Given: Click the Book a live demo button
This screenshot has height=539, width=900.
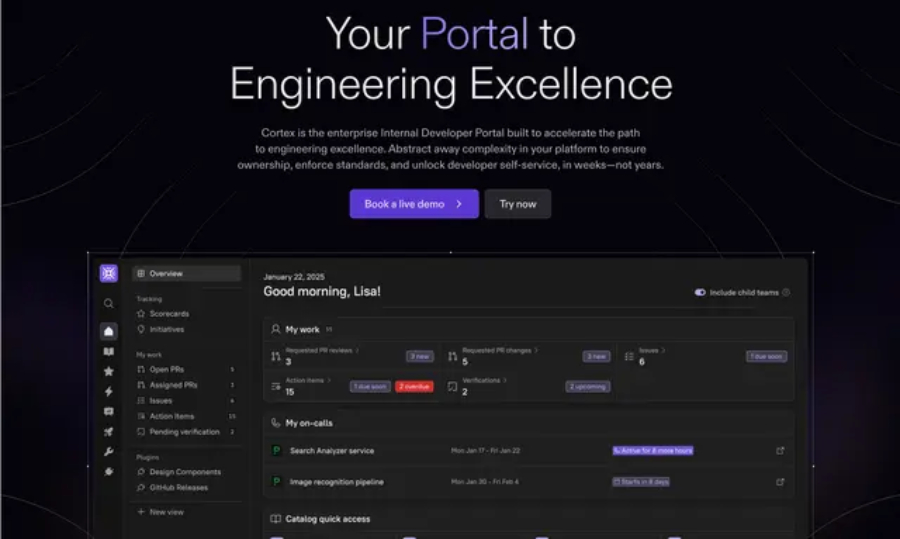Looking at the screenshot, I should 414,204.
